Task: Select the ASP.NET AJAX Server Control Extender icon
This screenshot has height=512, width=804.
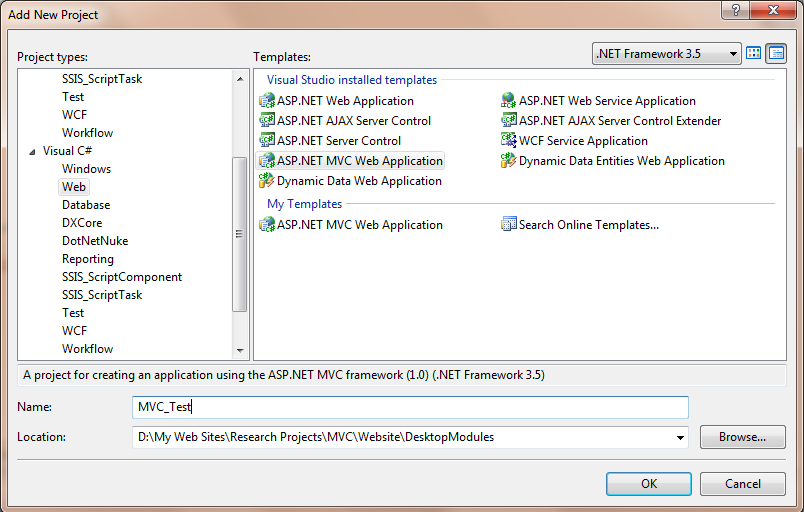Action: pyautogui.click(x=508, y=120)
